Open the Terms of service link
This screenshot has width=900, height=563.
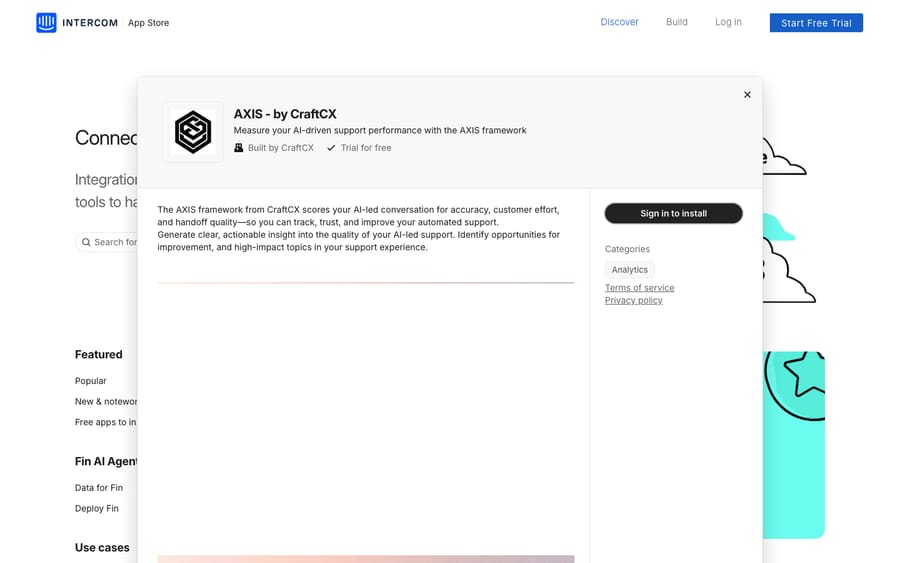639,288
